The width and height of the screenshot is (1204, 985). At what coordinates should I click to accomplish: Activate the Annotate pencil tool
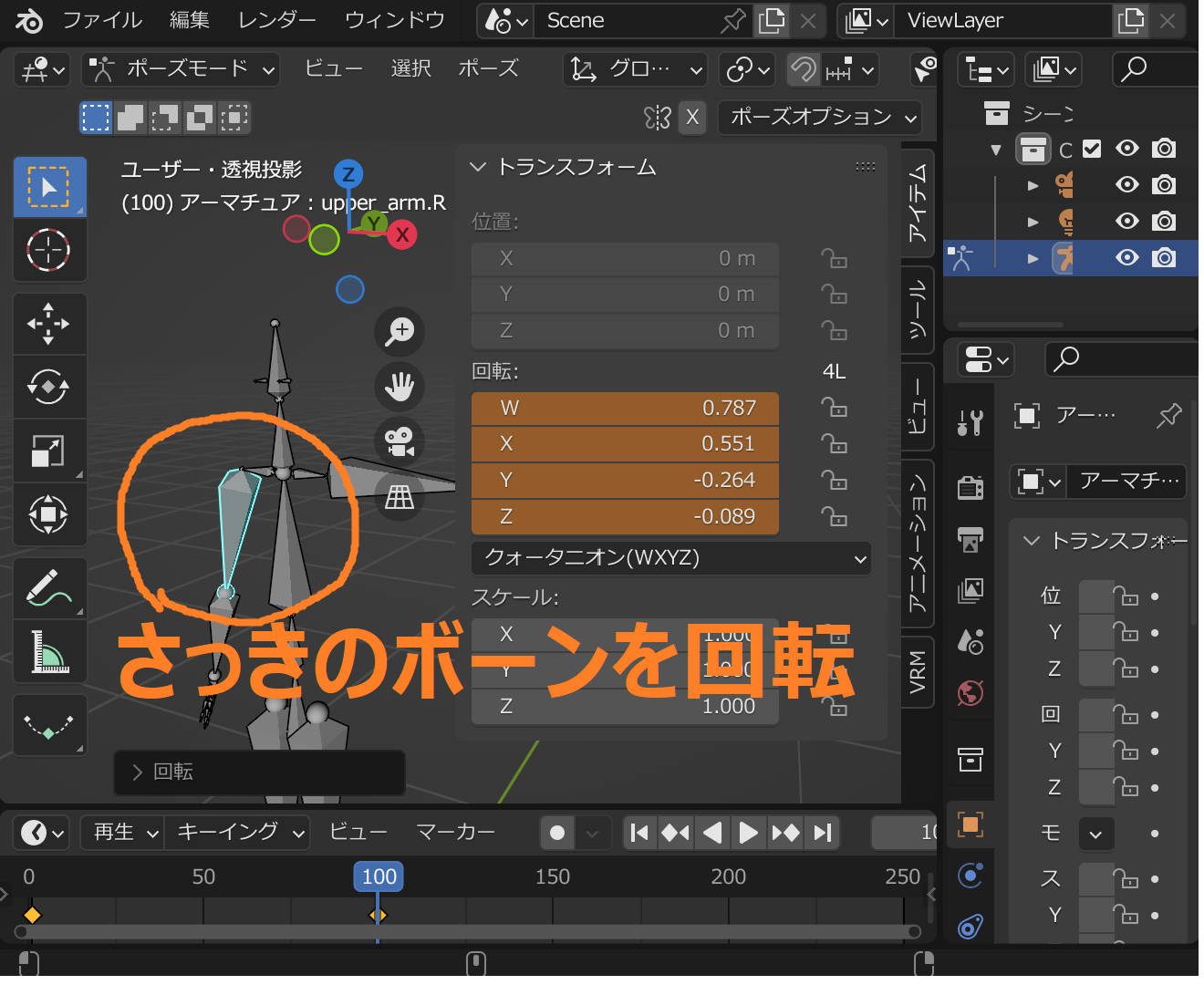tap(49, 588)
